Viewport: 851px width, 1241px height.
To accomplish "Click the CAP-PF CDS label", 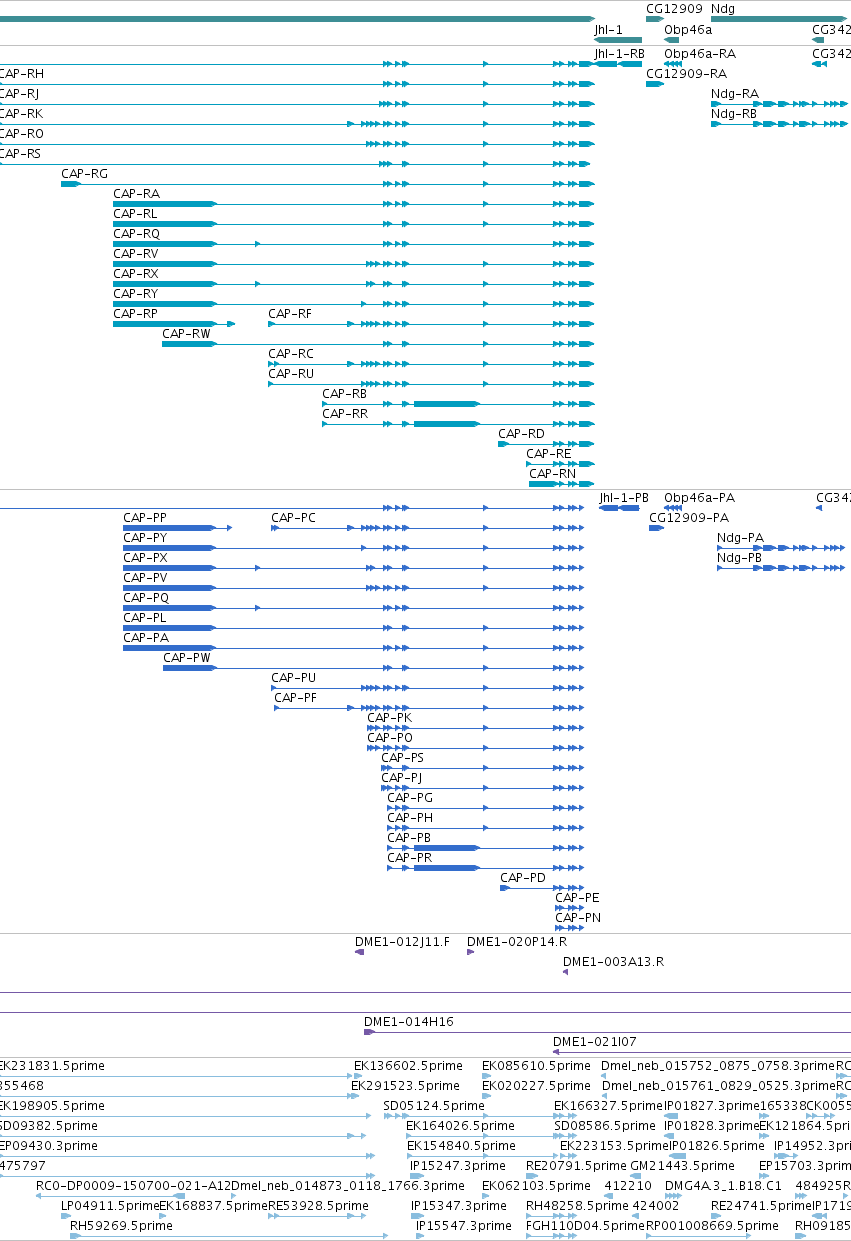I will tap(296, 698).
